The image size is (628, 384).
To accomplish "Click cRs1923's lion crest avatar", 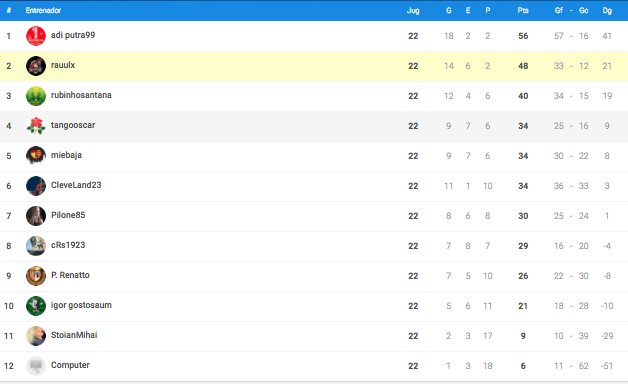I will [x=36, y=246].
